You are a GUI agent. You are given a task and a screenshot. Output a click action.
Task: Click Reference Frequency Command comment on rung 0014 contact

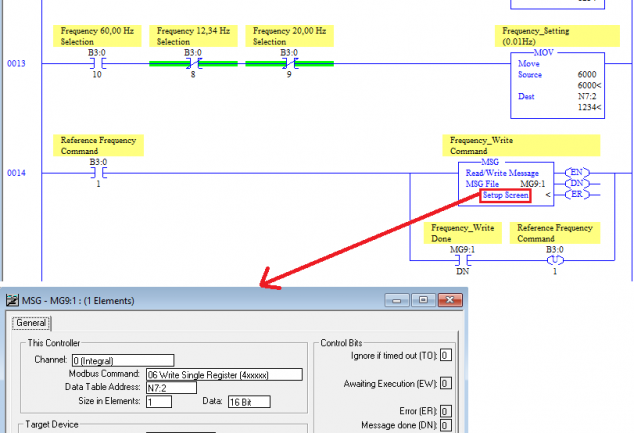click(98, 146)
